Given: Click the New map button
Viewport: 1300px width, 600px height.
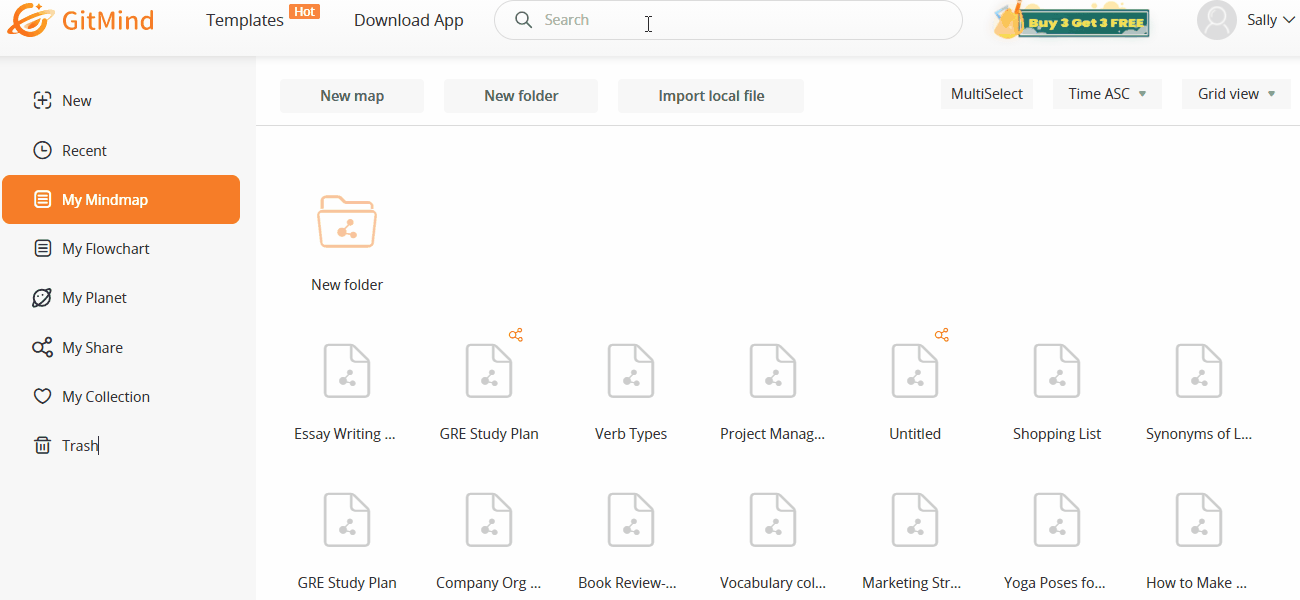Looking at the screenshot, I should coord(352,96).
